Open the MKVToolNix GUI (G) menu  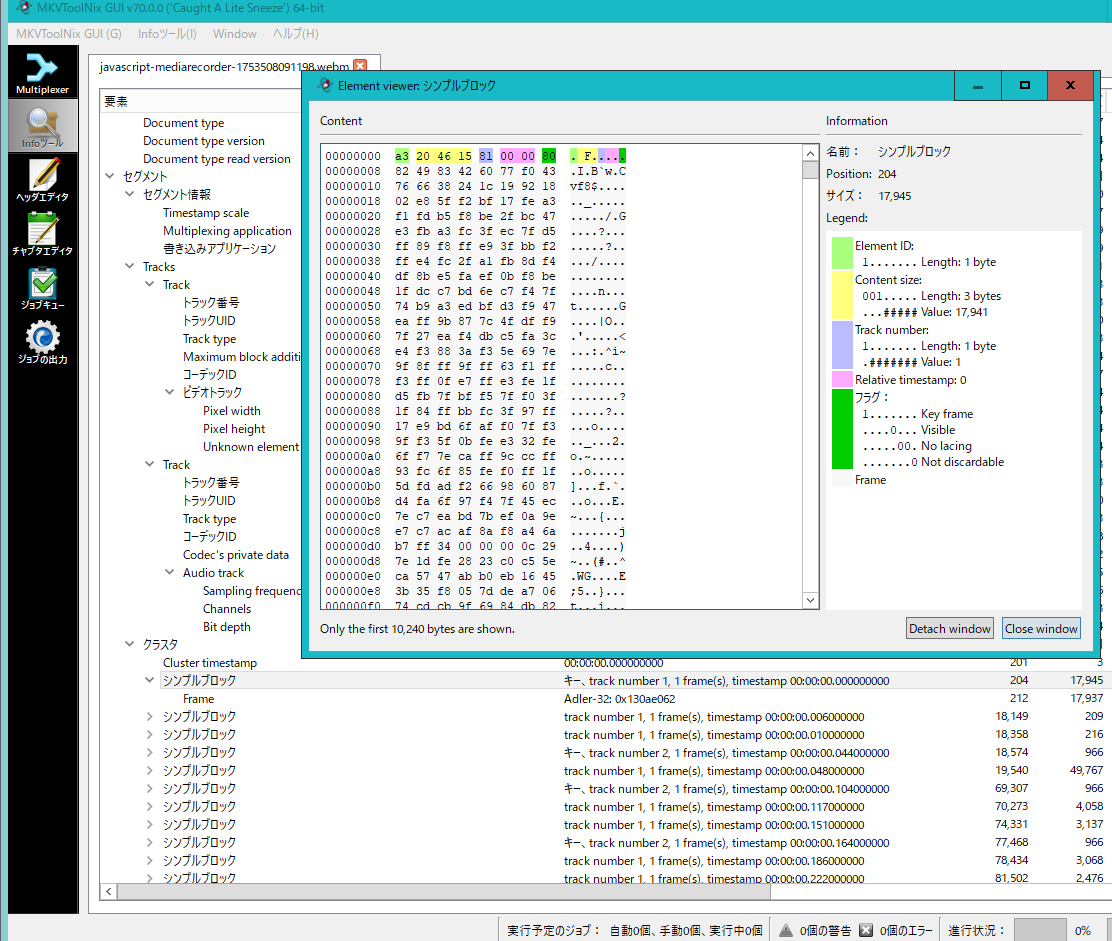pyautogui.click(x=69, y=34)
